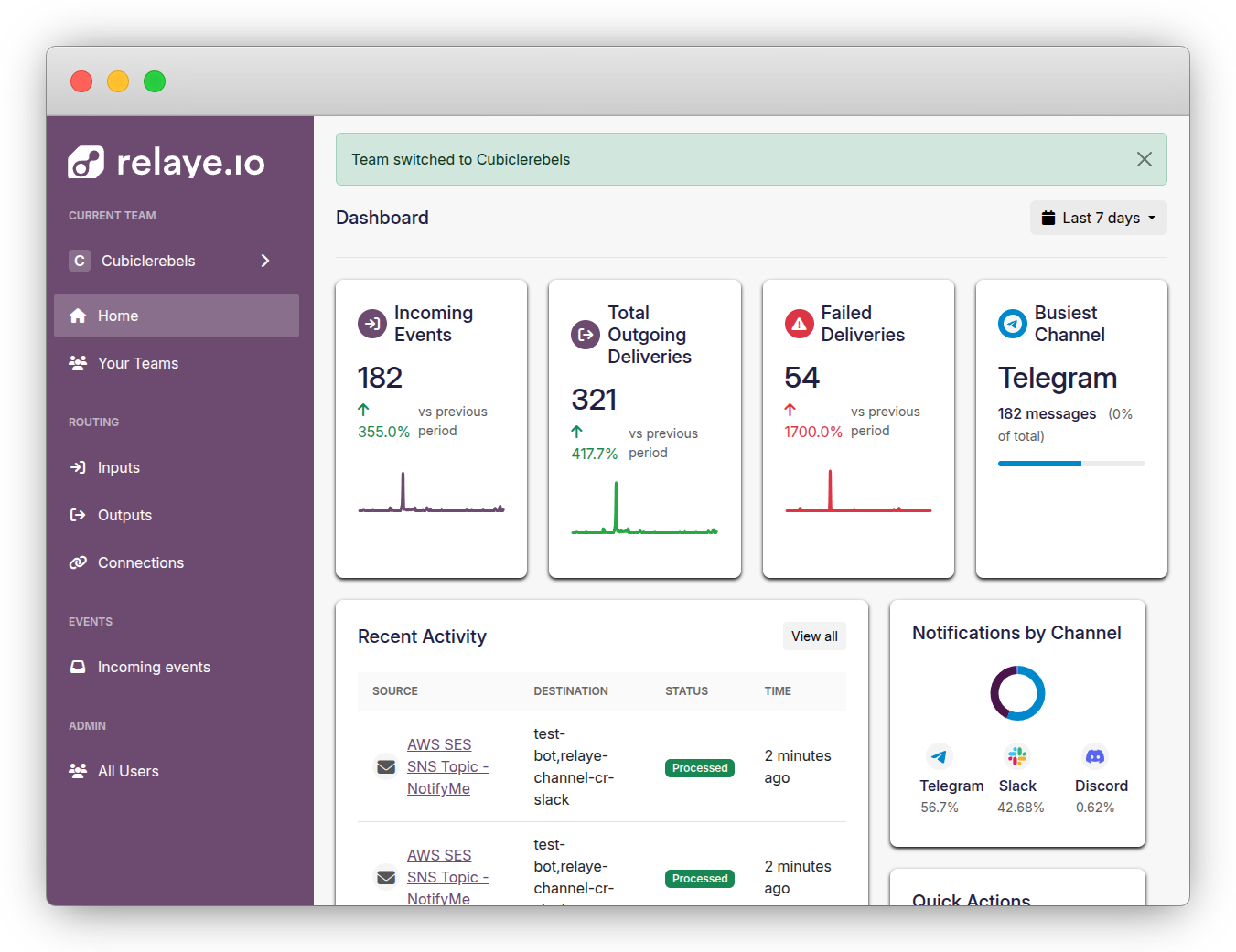Click the Inputs routing icon
Viewport: 1236px width, 952px height.
(78, 467)
